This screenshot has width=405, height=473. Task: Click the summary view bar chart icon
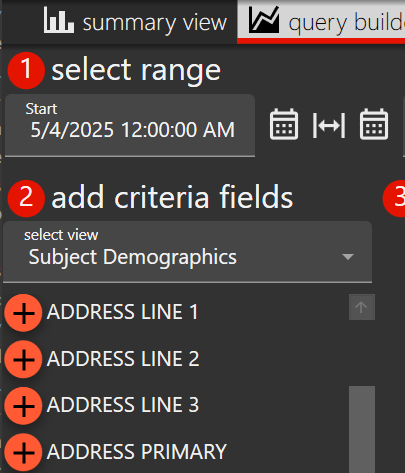pyautogui.click(x=59, y=21)
